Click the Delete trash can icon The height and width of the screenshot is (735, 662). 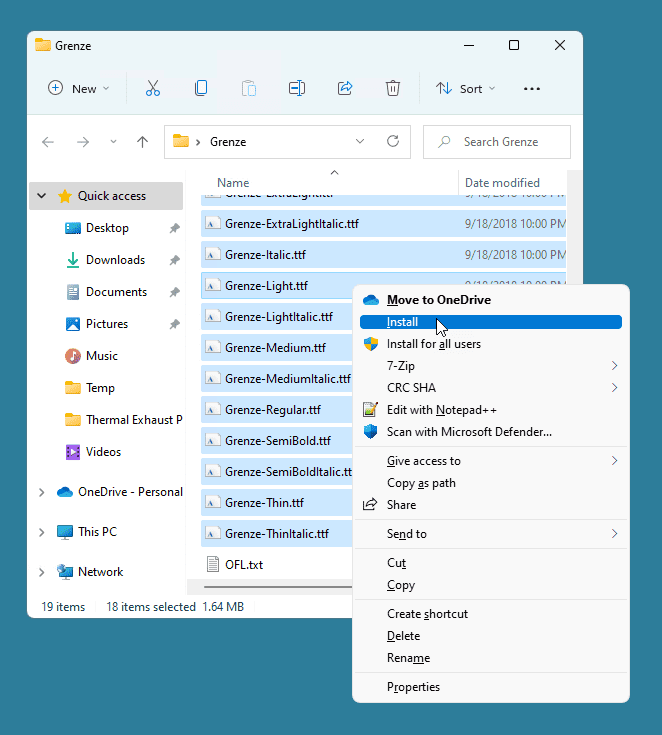pyautogui.click(x=393, y=88)
